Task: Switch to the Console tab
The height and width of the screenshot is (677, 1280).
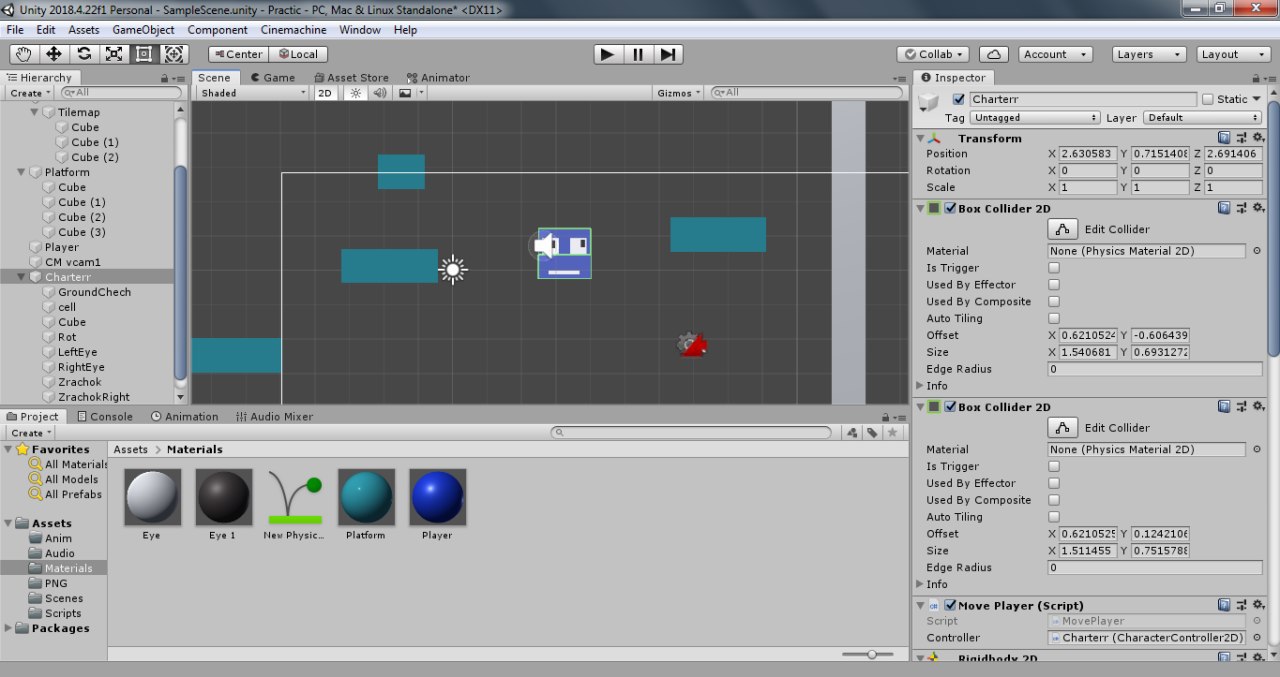Action: [104, 416]
